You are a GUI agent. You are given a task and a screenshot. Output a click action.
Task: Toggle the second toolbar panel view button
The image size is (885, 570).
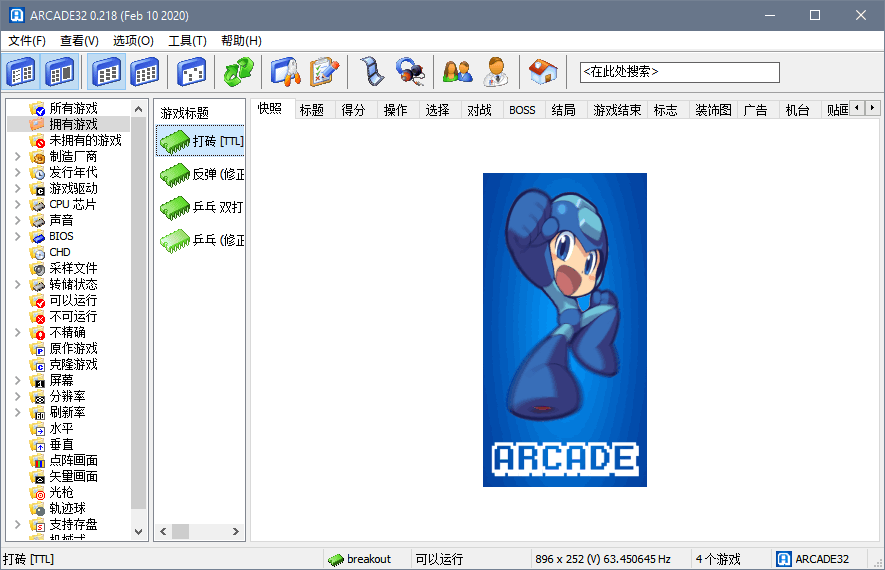pyautogui.click(x=60, y=72)
